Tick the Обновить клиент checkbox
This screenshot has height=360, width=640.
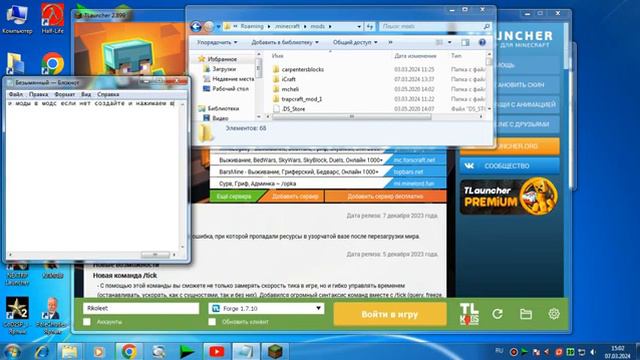point(212,322)
